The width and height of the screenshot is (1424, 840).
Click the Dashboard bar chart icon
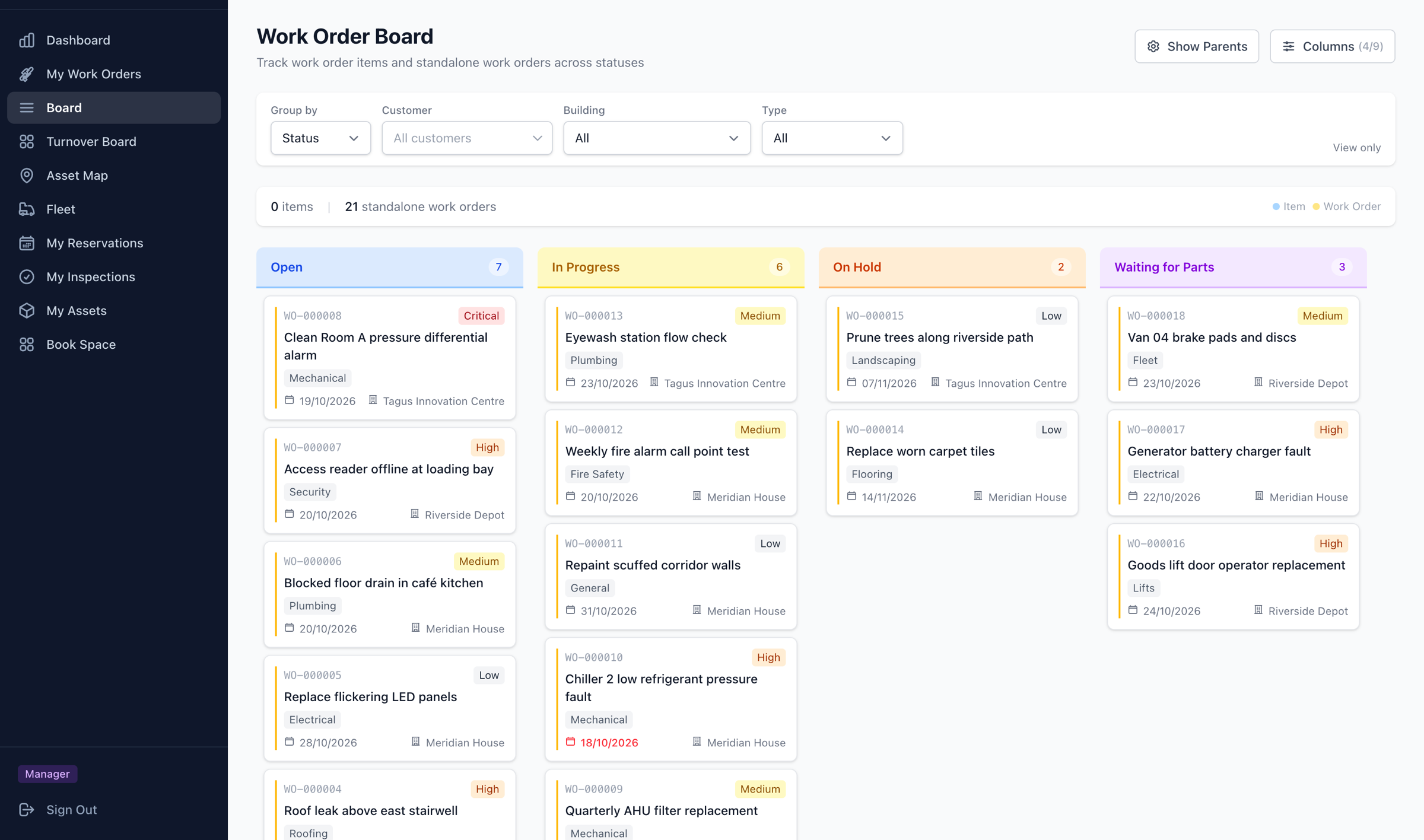pos(27,40)
